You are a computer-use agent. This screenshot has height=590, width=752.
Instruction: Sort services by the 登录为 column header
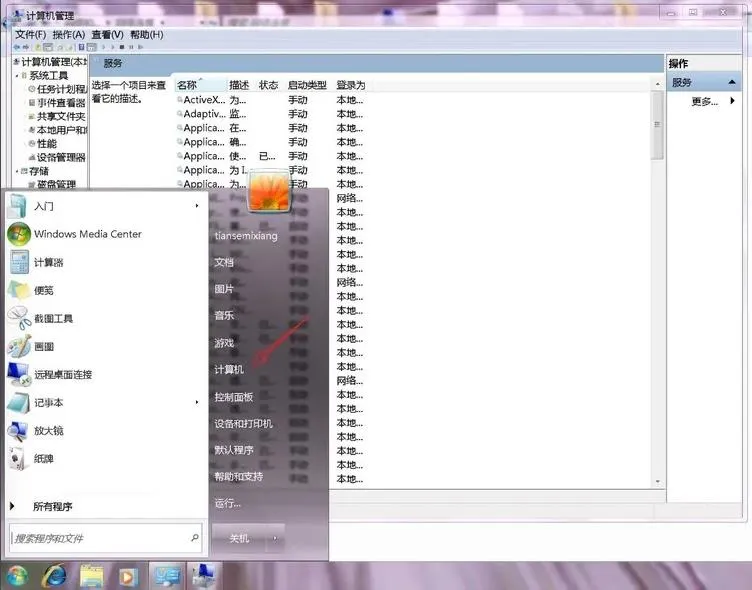tap(351, 85)
